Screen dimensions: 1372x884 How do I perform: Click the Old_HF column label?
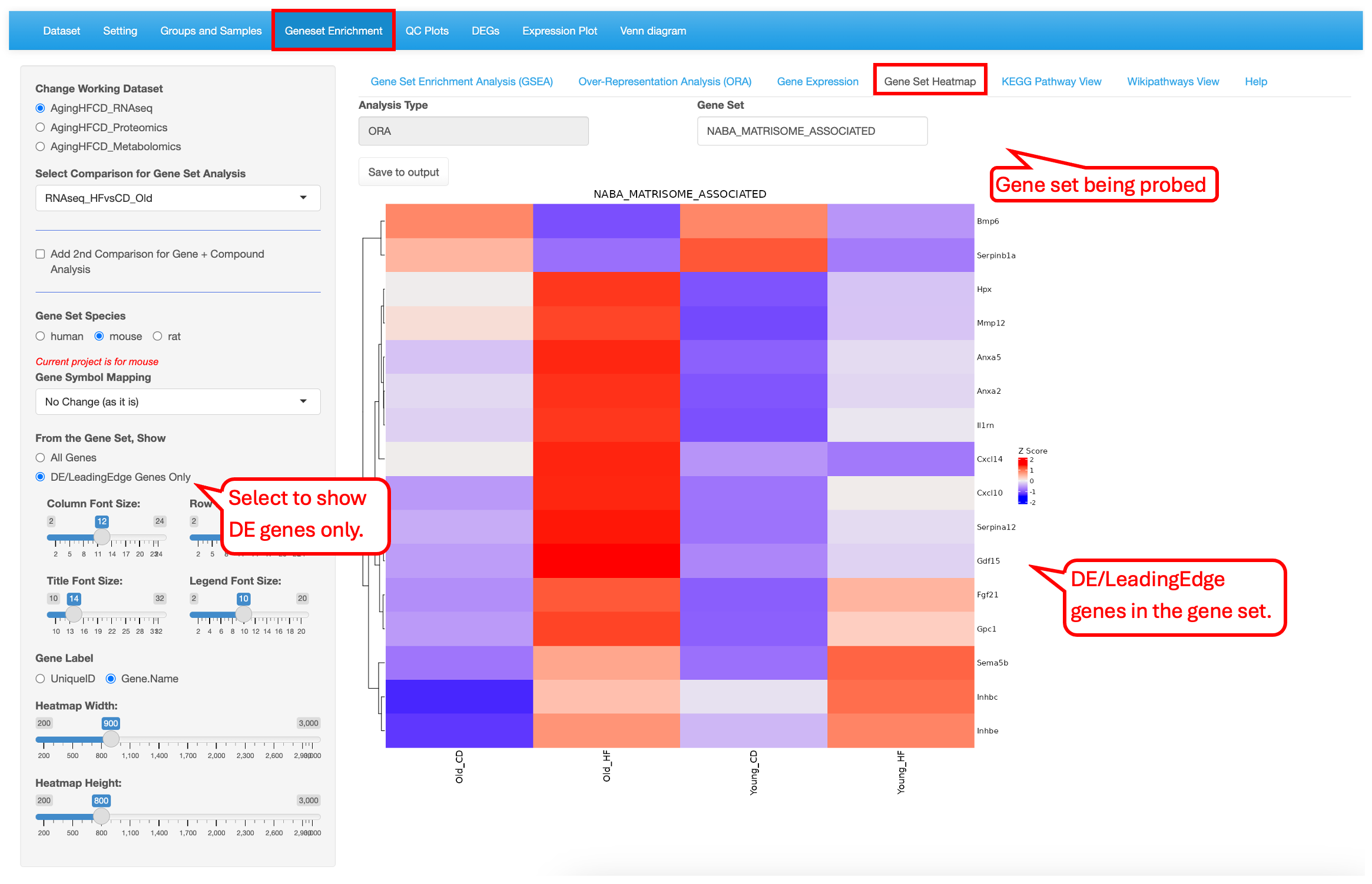coord(607,766)
